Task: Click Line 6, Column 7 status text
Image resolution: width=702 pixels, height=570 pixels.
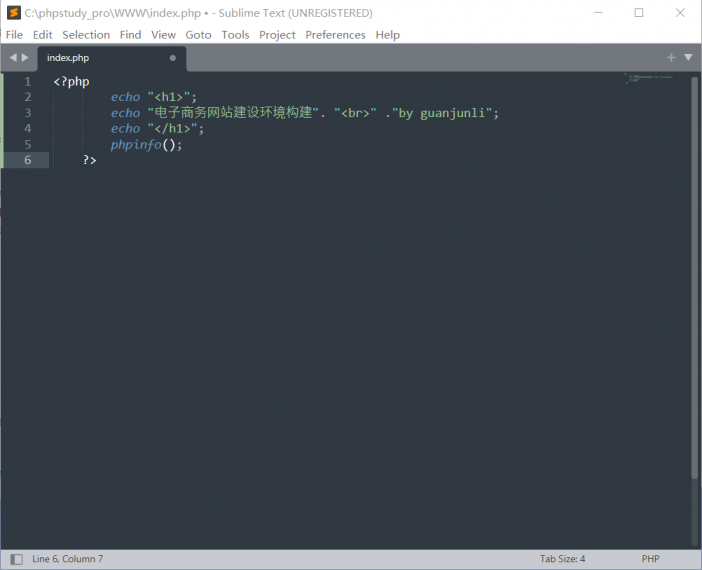Action: 68,559
